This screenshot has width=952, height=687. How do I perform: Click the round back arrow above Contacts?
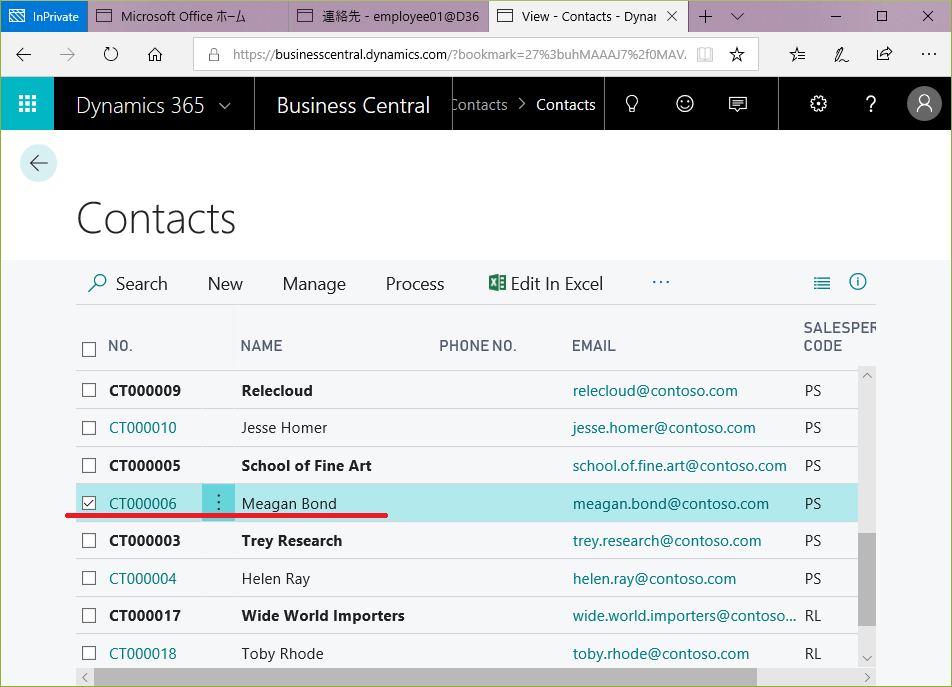pos(38,163)
